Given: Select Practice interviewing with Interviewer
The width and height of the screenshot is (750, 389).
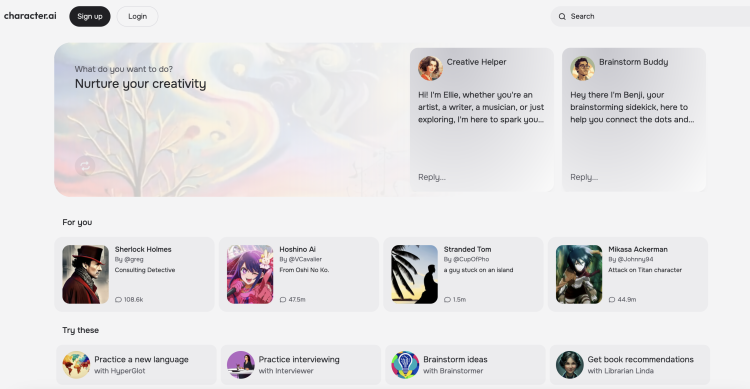Looking at the screenshot, I should tap(301, 365).
